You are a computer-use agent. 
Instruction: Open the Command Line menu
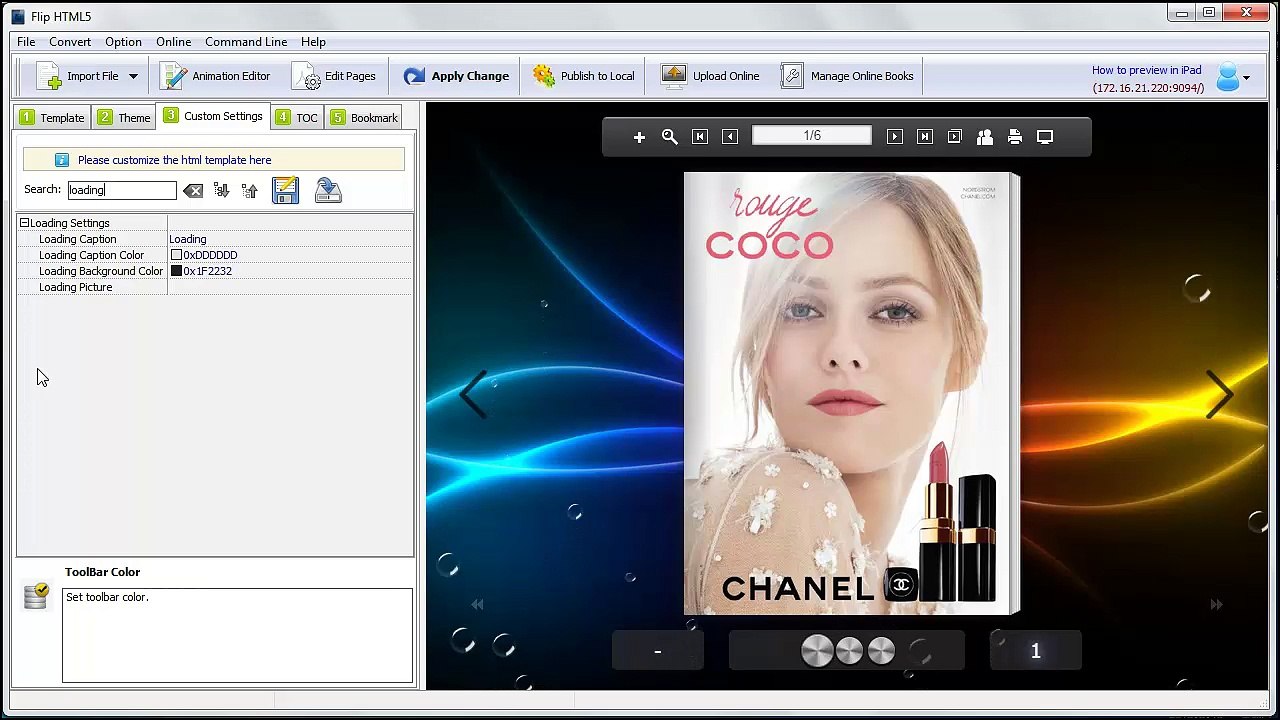(246, 42)
